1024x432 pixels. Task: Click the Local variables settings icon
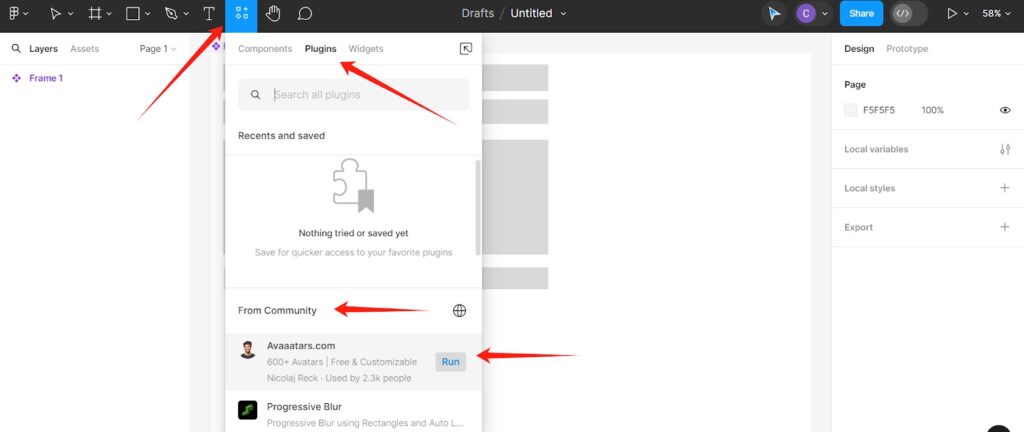(x=1005, y=149)
